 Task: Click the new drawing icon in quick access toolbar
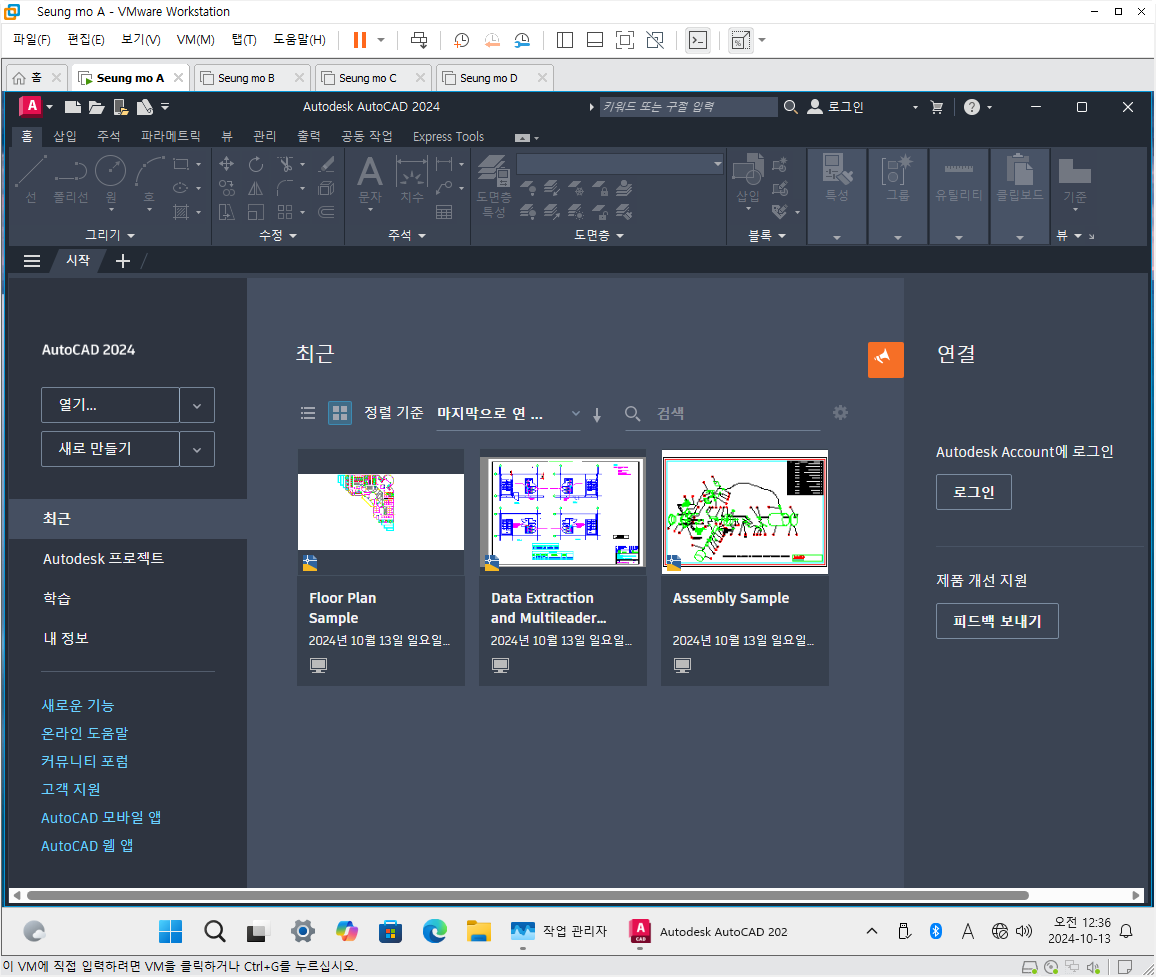pyautogui.click(x=72, y=107)
